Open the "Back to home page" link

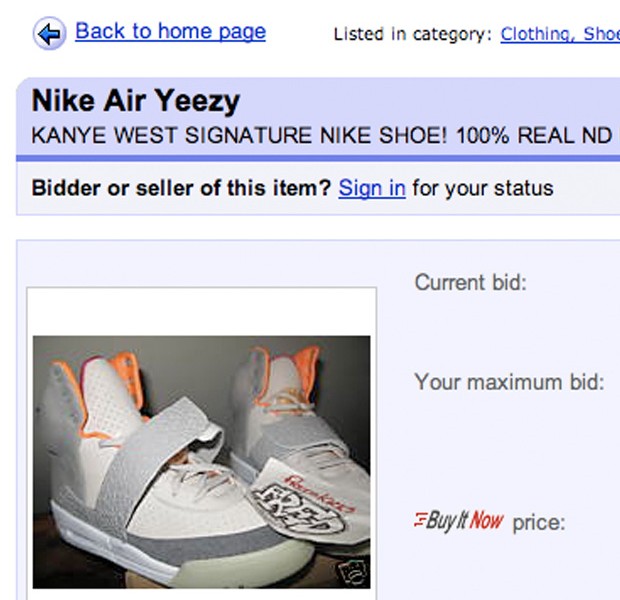[170, 31]
